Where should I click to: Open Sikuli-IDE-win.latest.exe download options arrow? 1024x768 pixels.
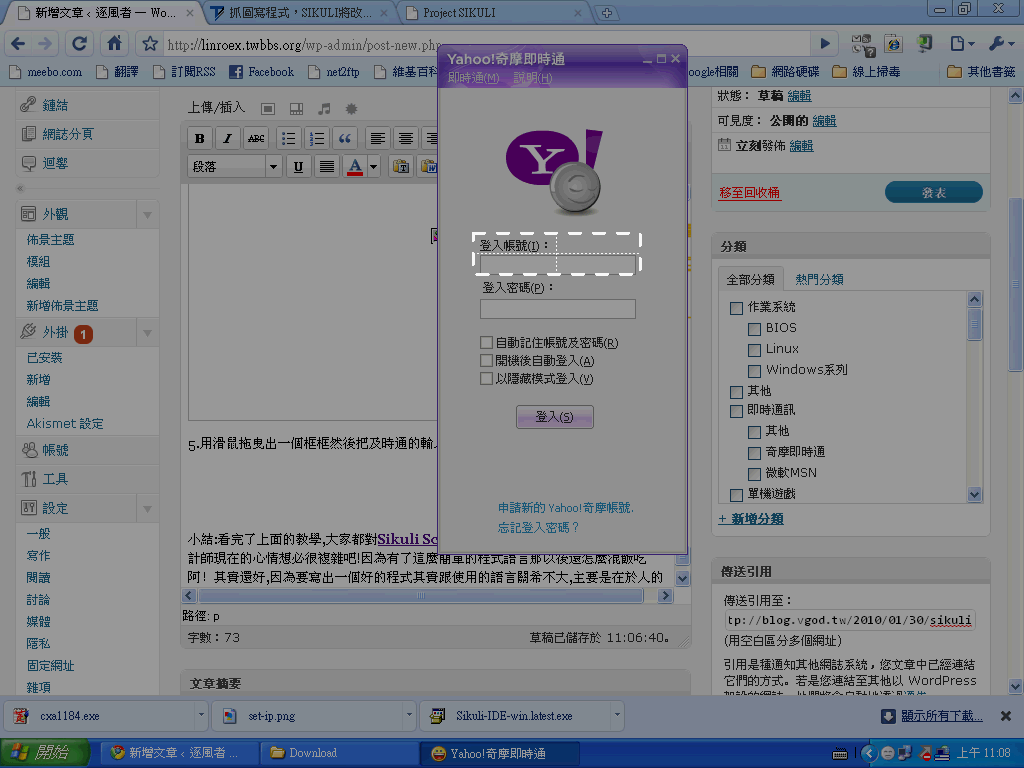(617, 715)
